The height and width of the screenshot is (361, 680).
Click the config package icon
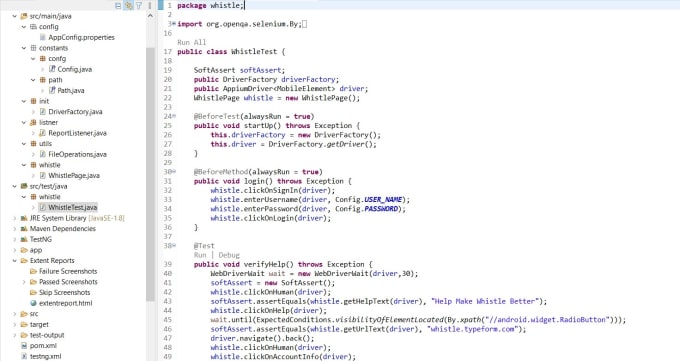coord(33,26)
